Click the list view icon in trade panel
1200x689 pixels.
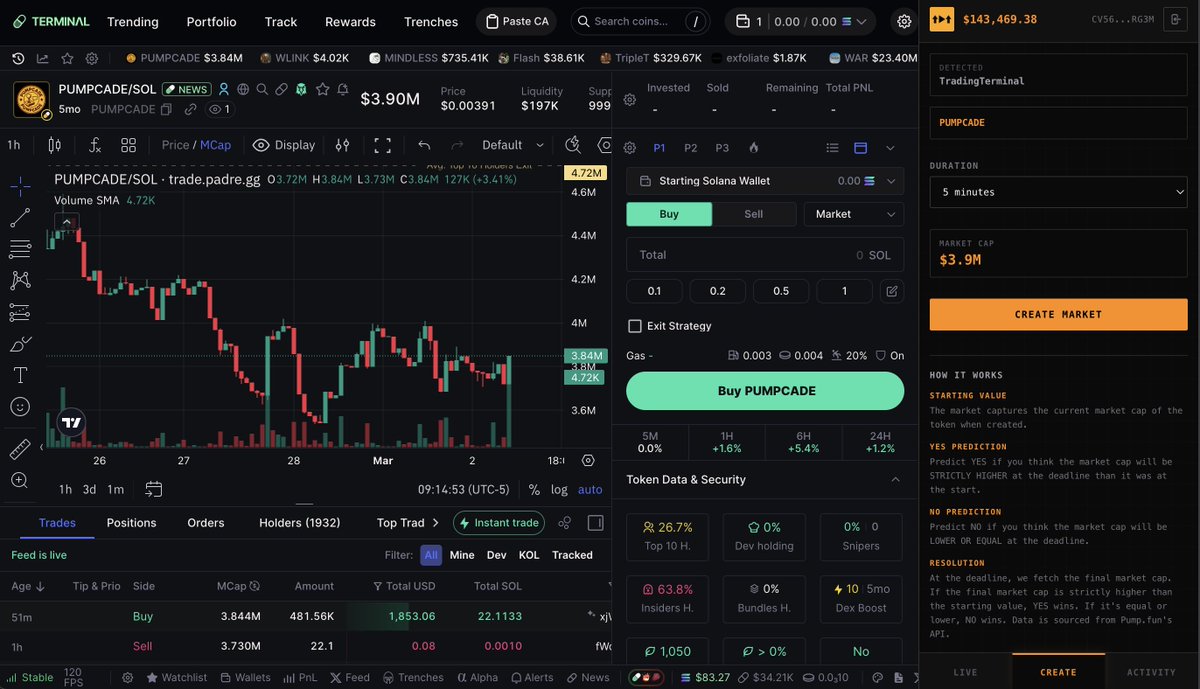[832, 148]
